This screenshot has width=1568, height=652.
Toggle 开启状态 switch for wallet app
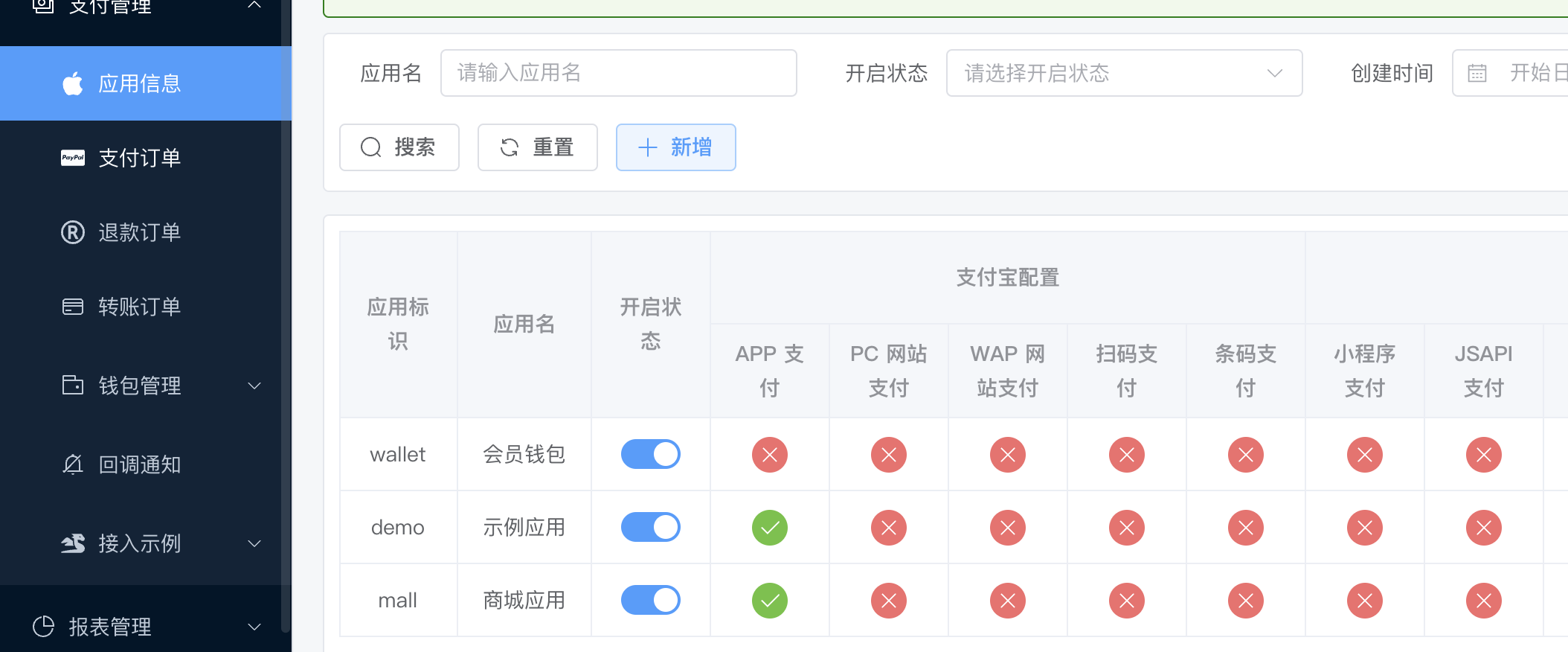click(x=651, y=454)
